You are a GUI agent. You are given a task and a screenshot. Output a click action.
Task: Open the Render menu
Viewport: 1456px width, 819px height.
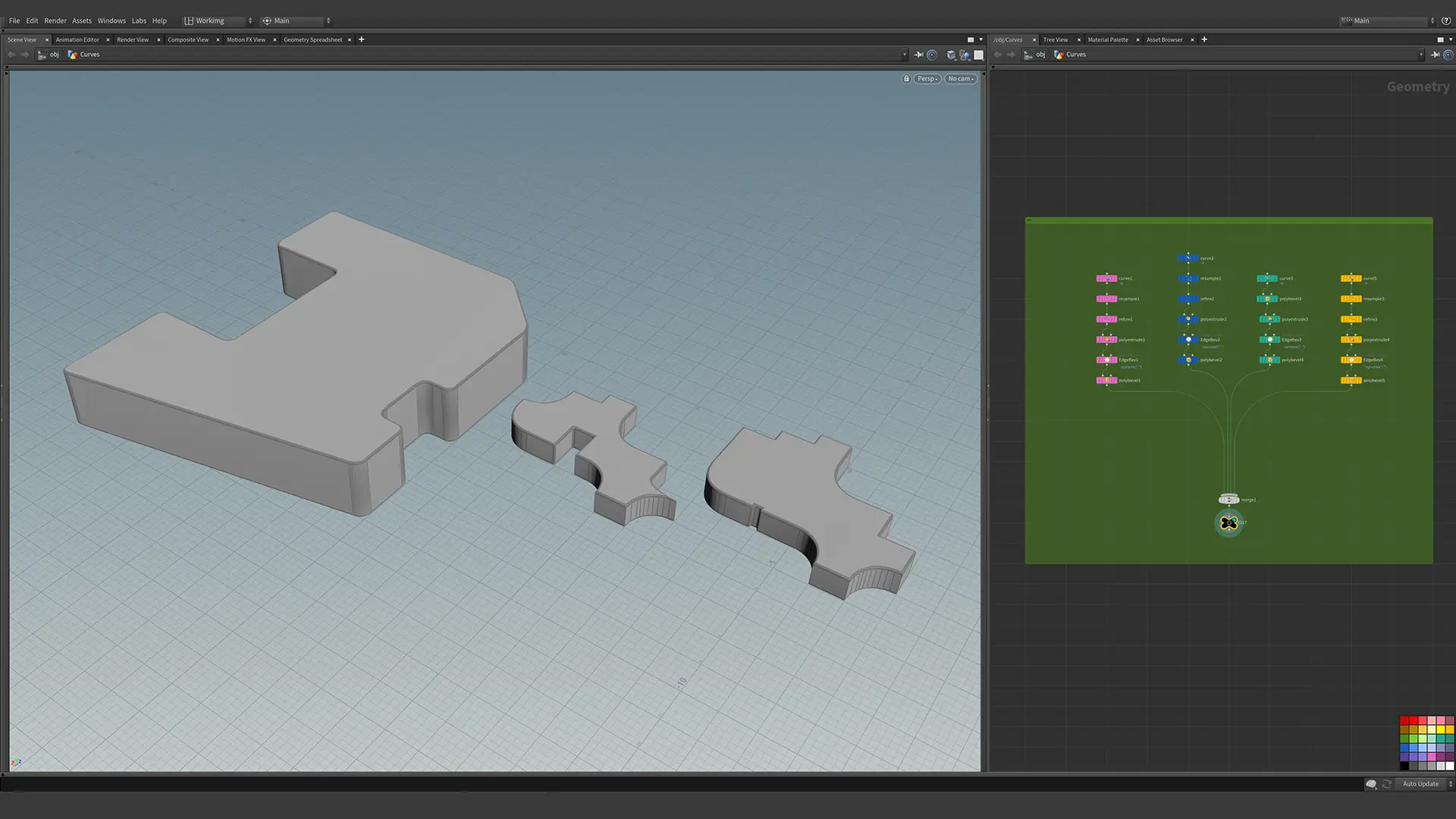(x=55, y=21)
